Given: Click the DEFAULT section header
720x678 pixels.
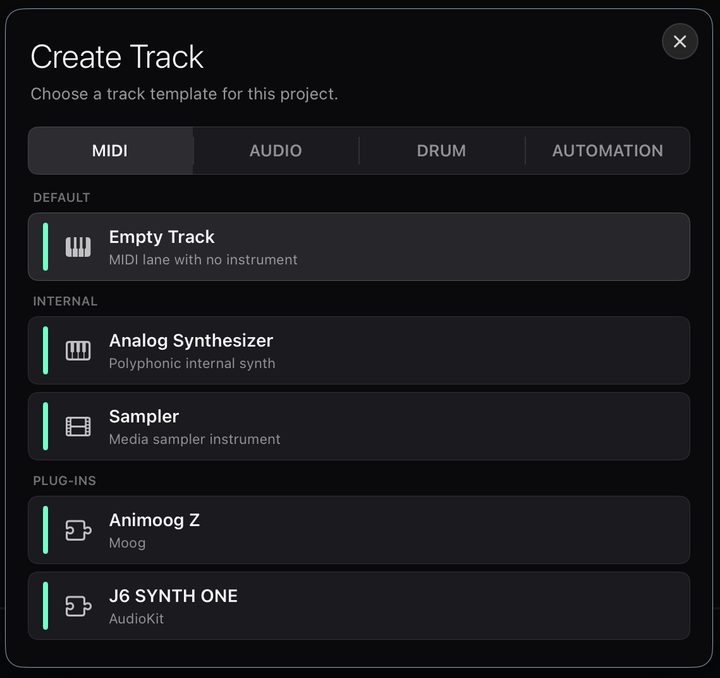Looking at the screenshot, I should click(x=62, y=198).
